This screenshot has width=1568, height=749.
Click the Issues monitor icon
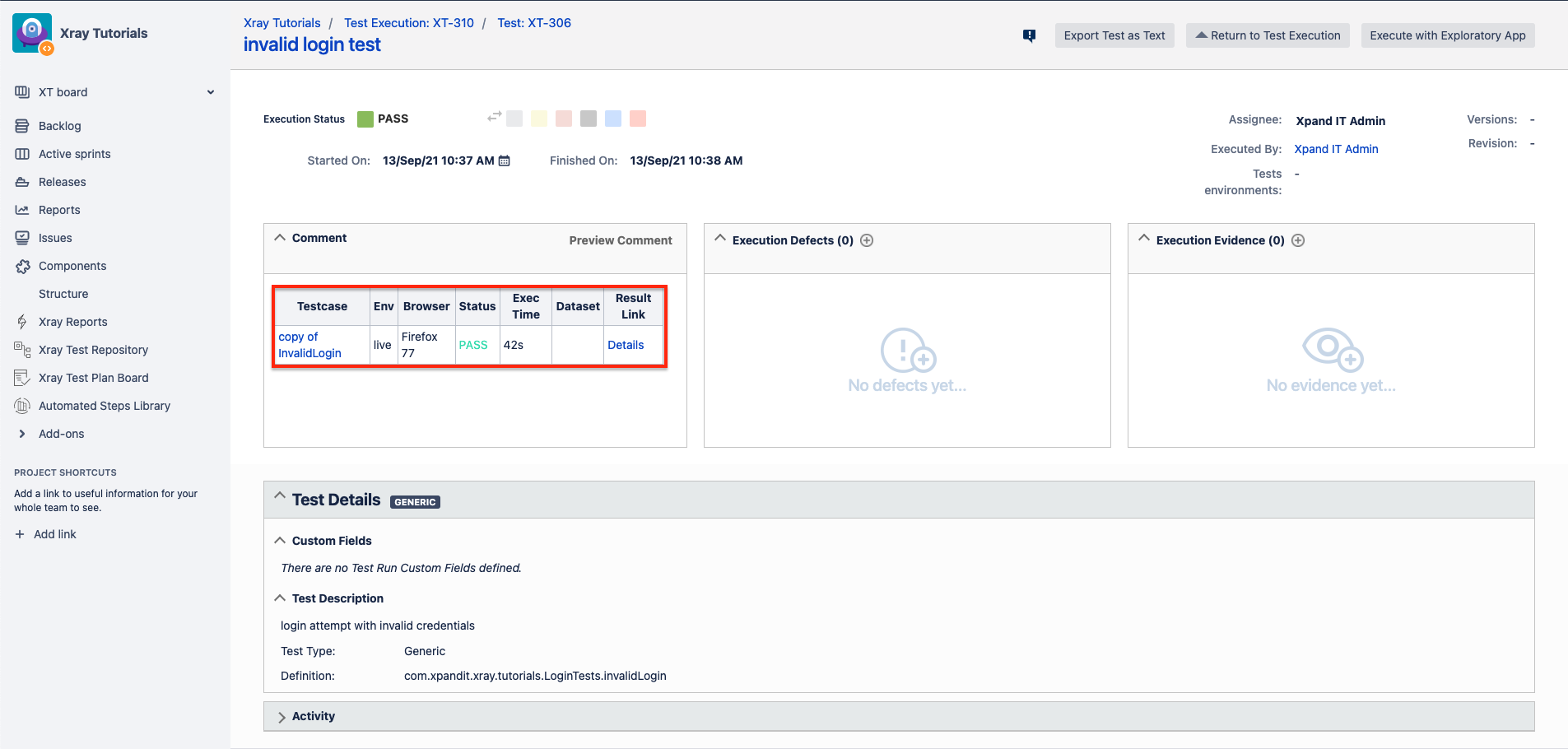(22, 238)
